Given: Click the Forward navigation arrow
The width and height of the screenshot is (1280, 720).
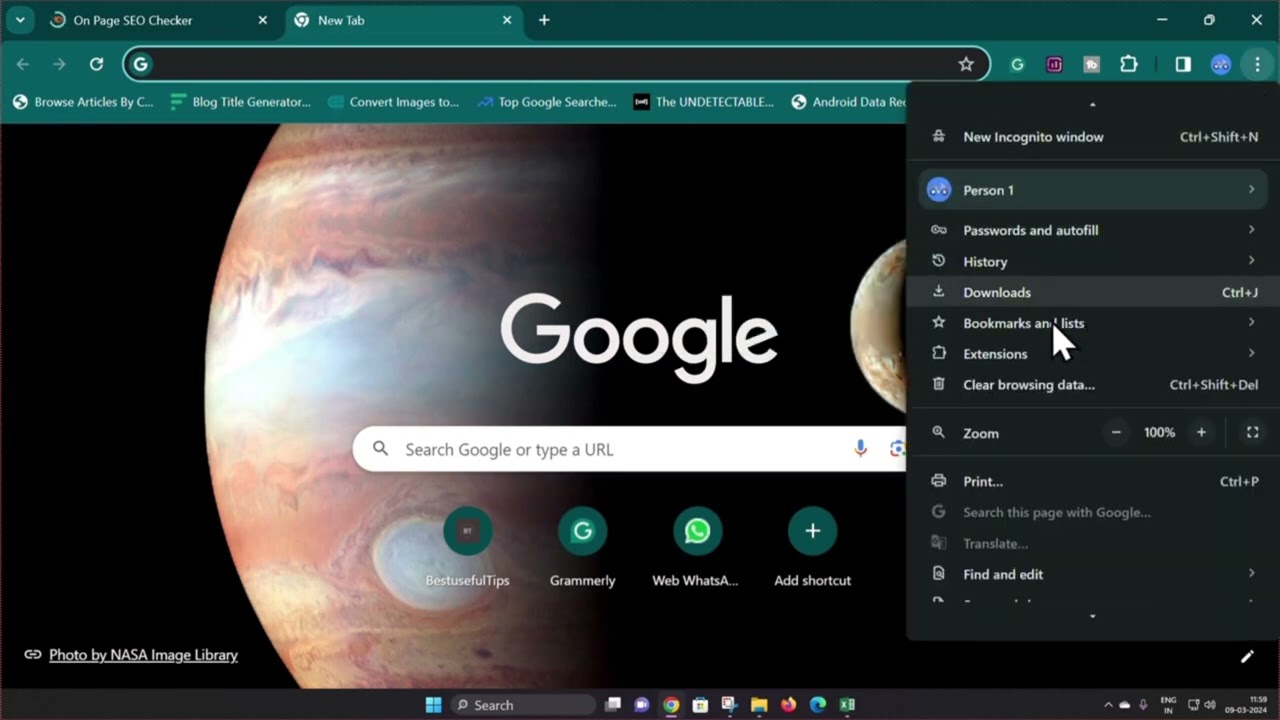Looking at the screenshot, I should [59, 64].
